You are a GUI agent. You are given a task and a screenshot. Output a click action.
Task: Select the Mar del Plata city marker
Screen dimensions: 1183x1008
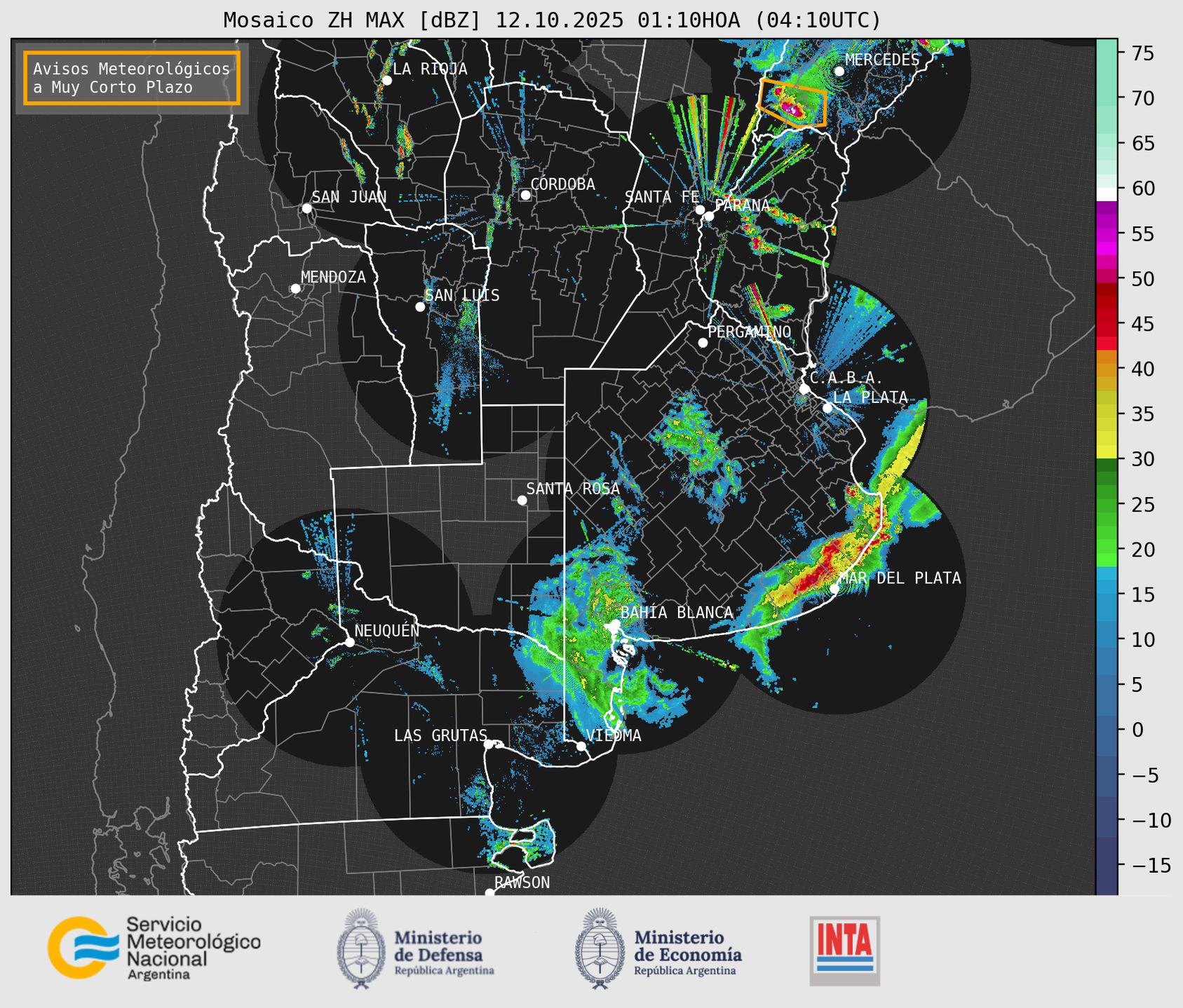834,589
